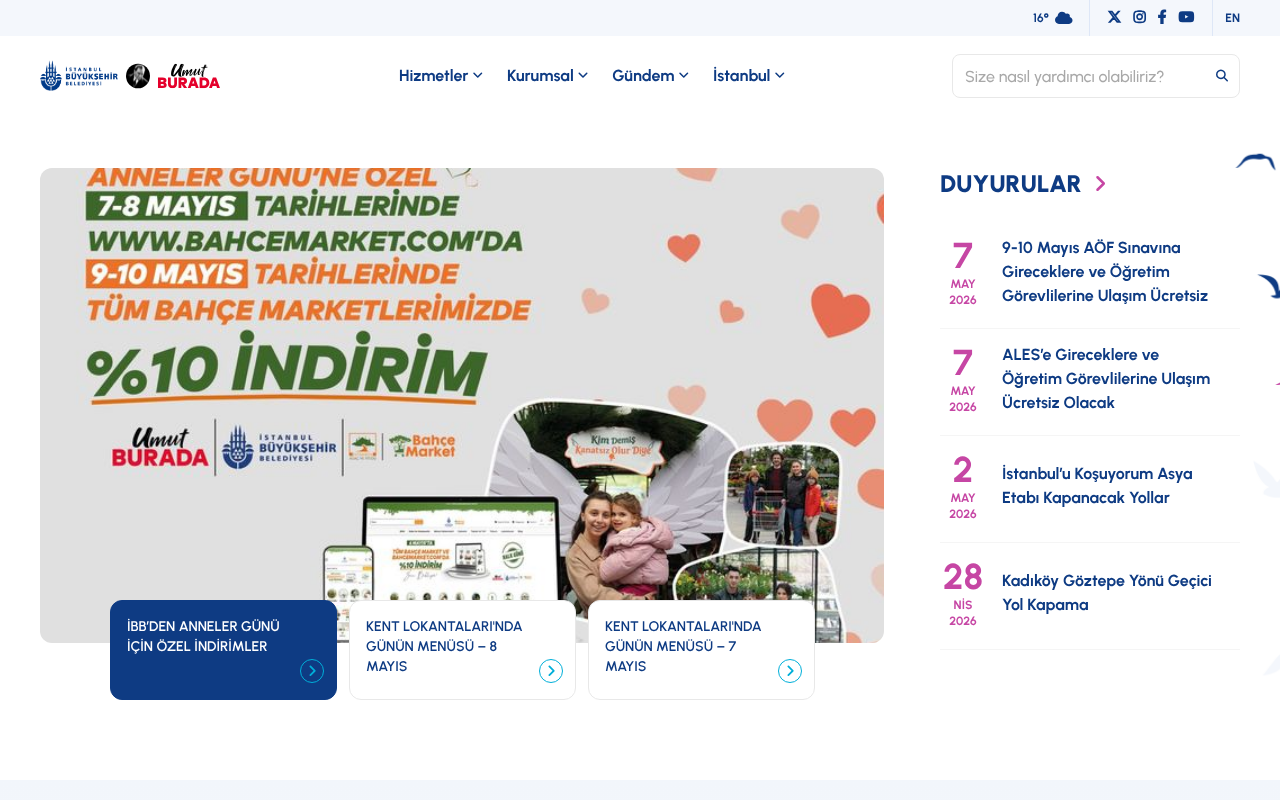The image size is (1280, 800).
Task: Click the round portrait icon in header
Action: [138, 76]
